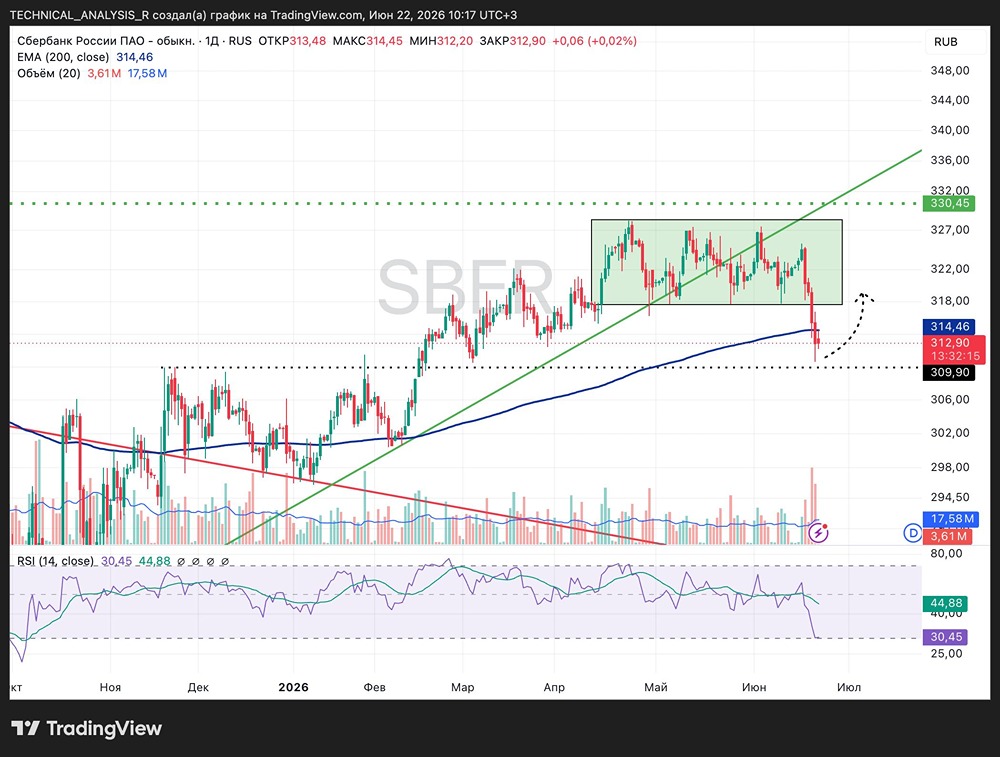Image resolution: width=1000 pixels, height=757 pixels.
Task: Click the Дек label on time axis
Action: click(x=198, y=687)
